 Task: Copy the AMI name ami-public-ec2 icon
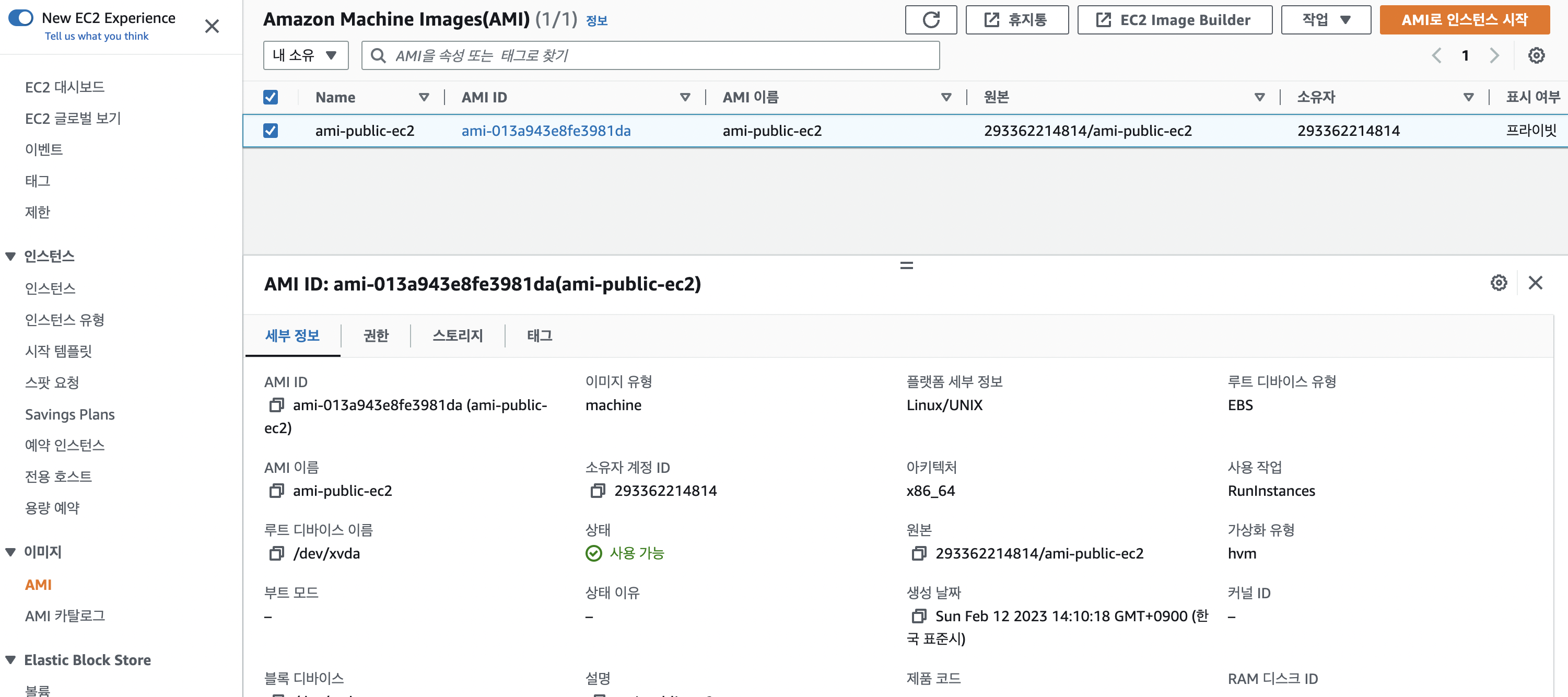click(x=276, y=491)
